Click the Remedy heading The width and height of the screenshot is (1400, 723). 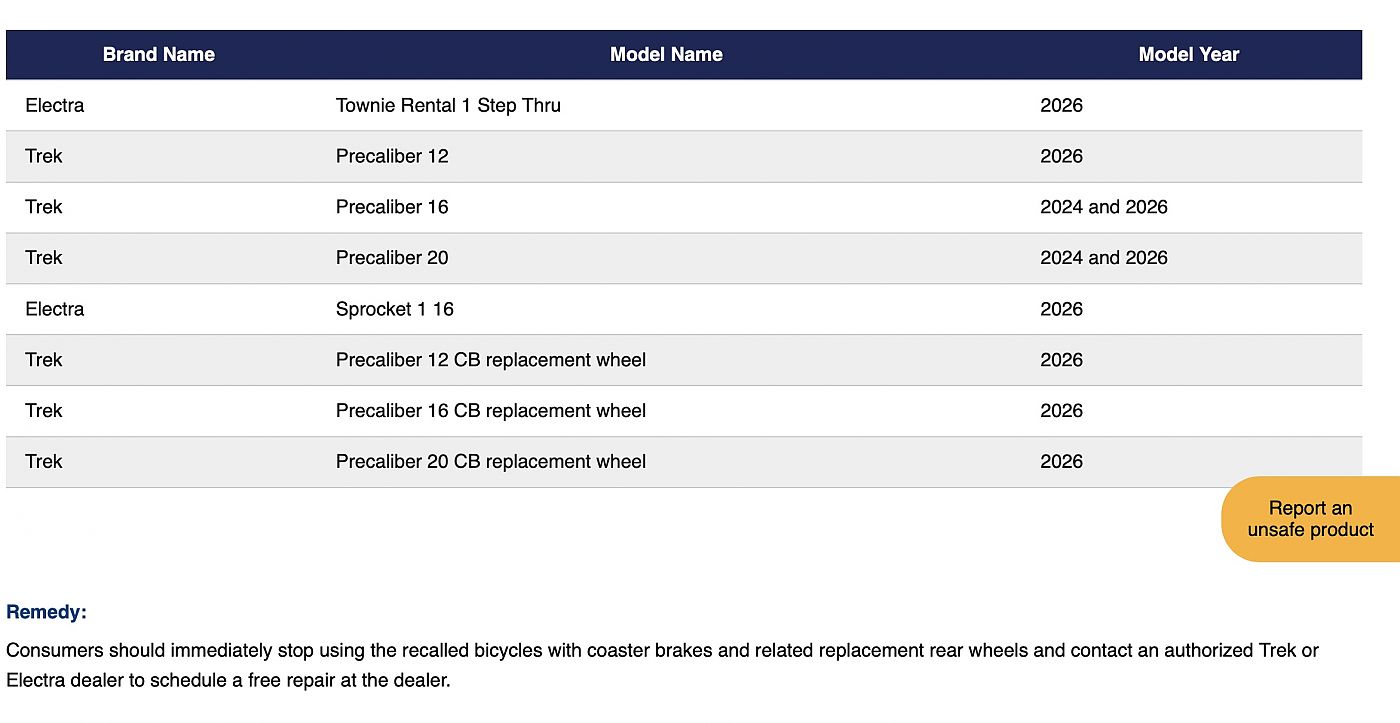pos(46,612)
